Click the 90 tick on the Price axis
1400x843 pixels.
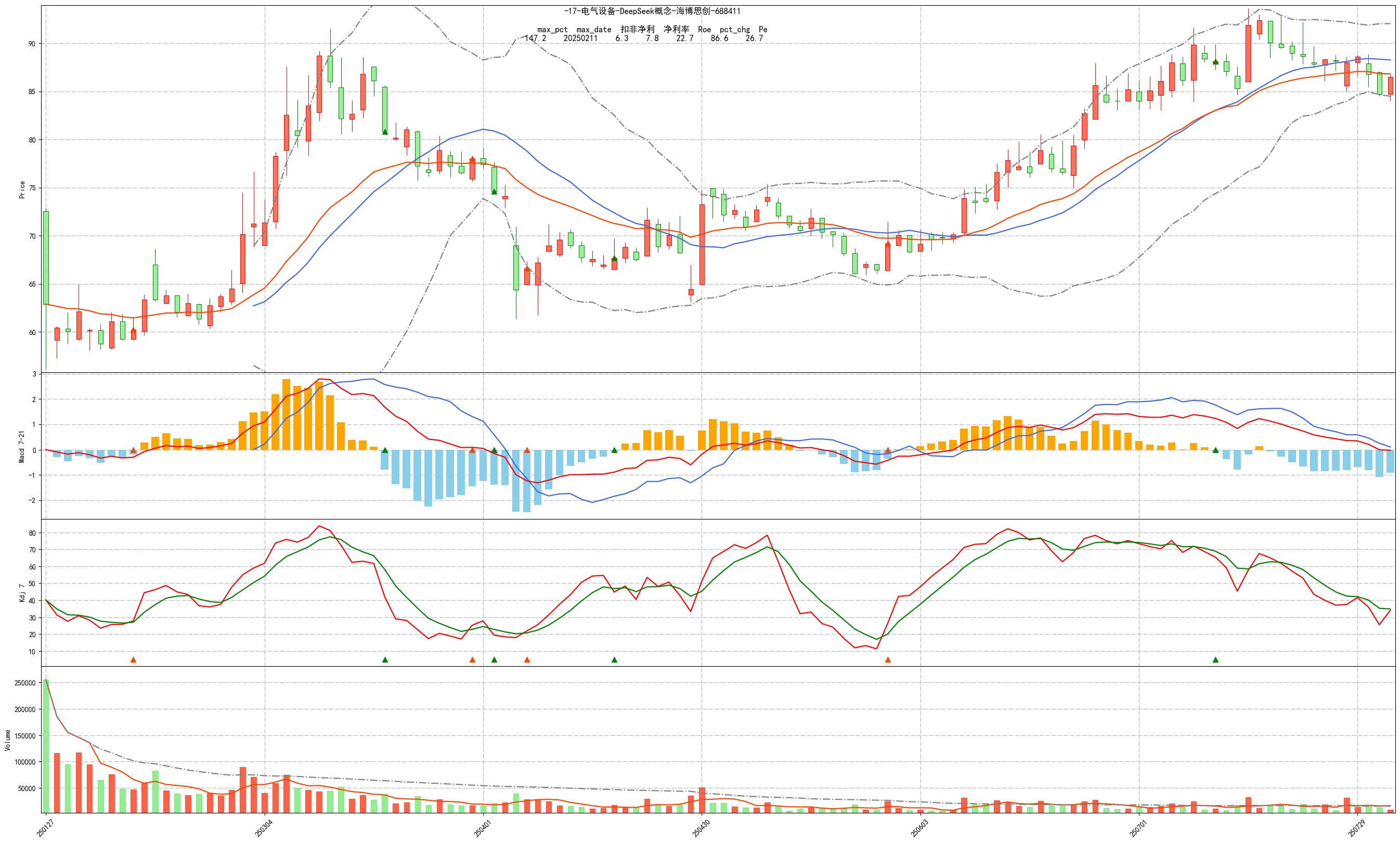point(32,44)
